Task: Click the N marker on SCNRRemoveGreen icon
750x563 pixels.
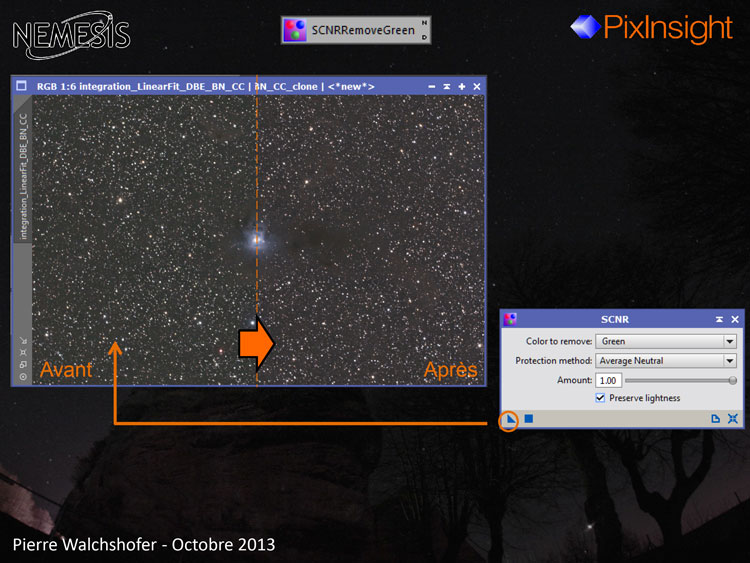Action: (x=424, y=23)
